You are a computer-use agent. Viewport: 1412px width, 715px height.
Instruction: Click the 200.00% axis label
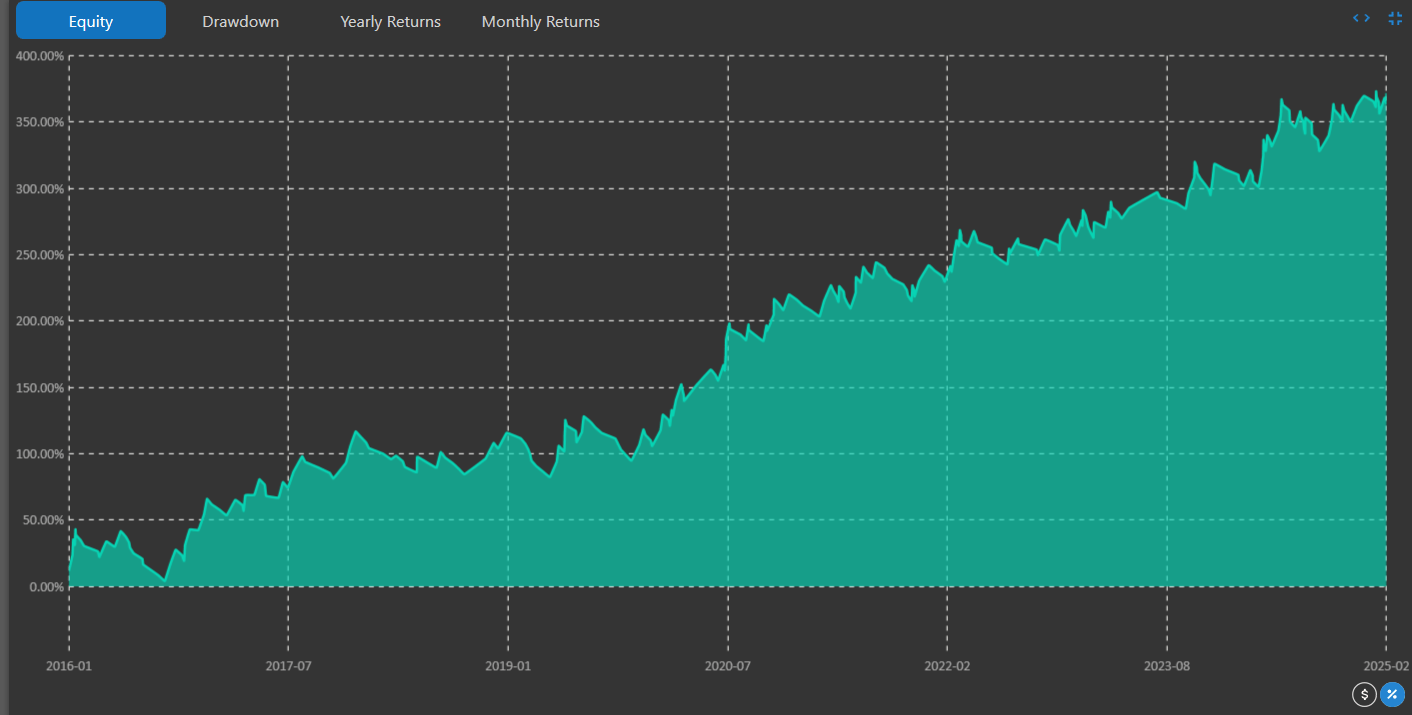coord(40,321)
